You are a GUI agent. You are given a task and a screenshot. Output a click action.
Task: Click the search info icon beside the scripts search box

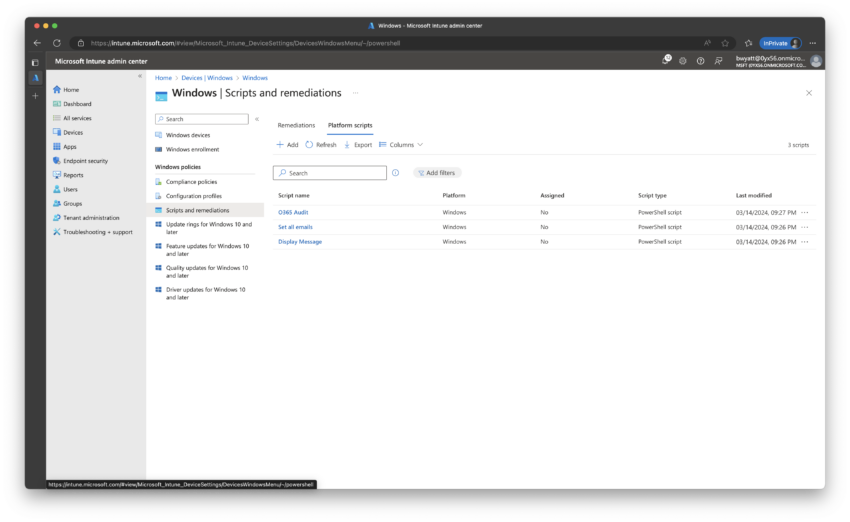click(395, 172)
